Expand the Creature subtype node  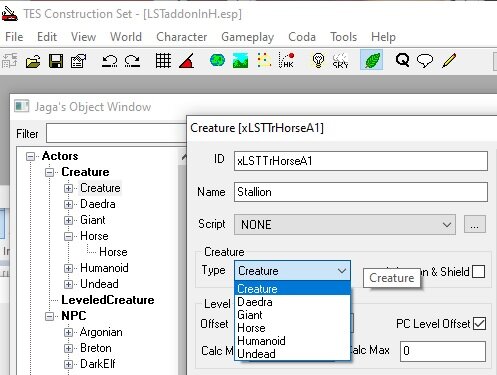[68, 188]
